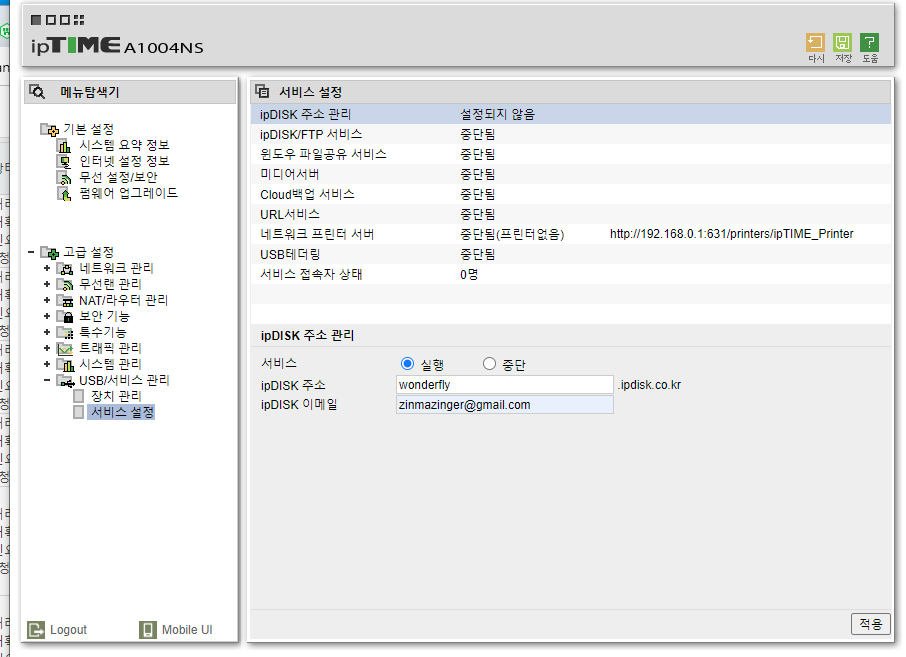
Task: Select 서비스 설정 menu item in tree
Action: 122,412
